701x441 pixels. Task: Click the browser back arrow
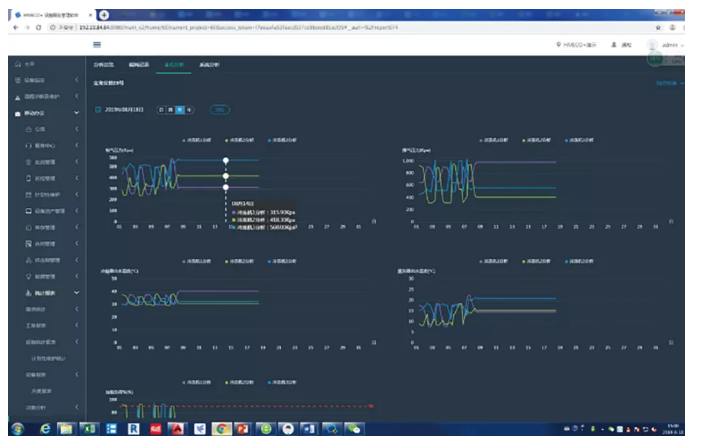[x=16, y=28]
